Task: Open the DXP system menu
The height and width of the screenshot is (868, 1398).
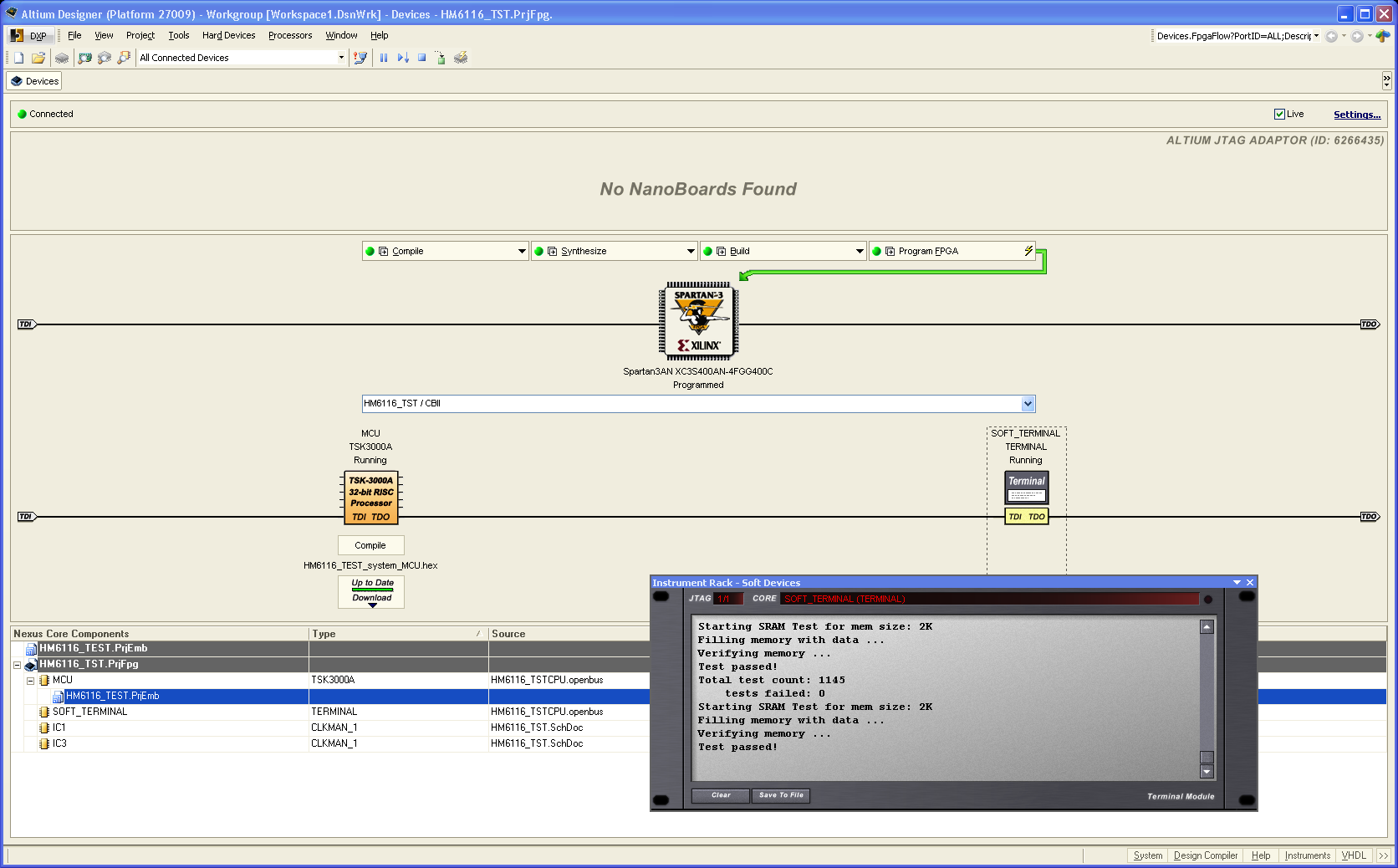Action: tap(29, 35)
